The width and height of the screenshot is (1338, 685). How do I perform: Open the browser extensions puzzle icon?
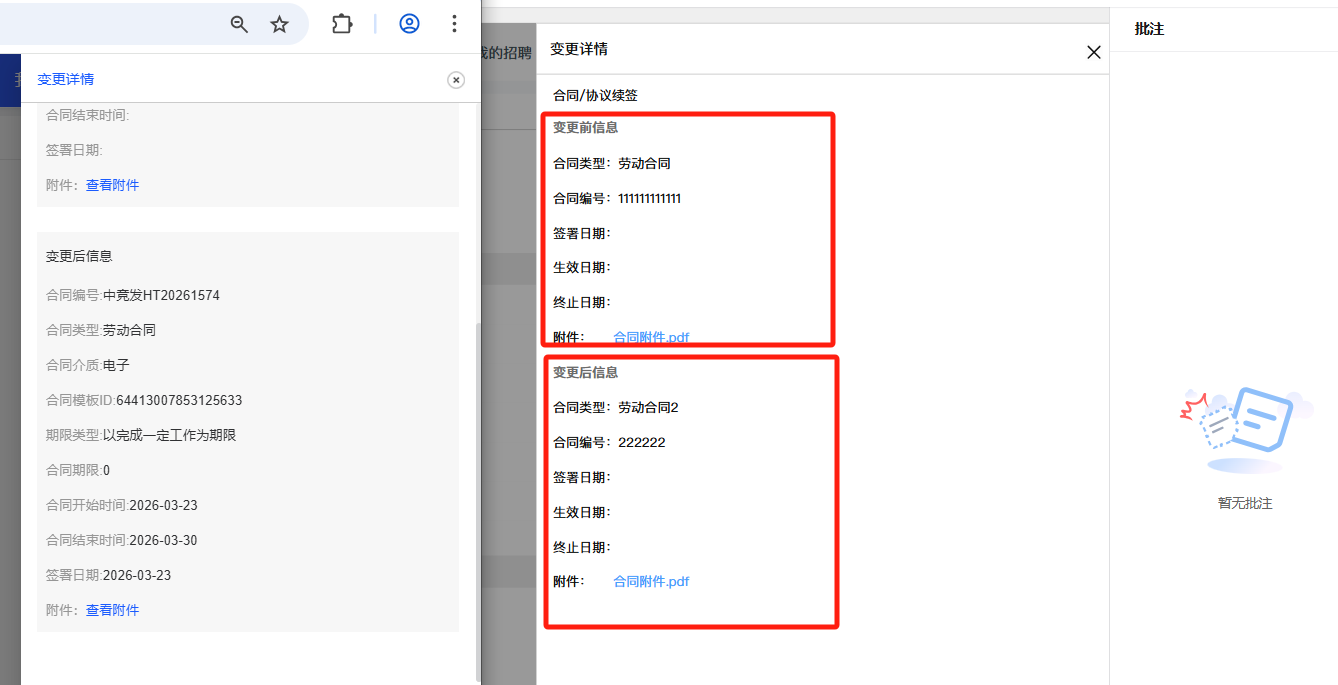pyautogui.click(x=342, y=24)
